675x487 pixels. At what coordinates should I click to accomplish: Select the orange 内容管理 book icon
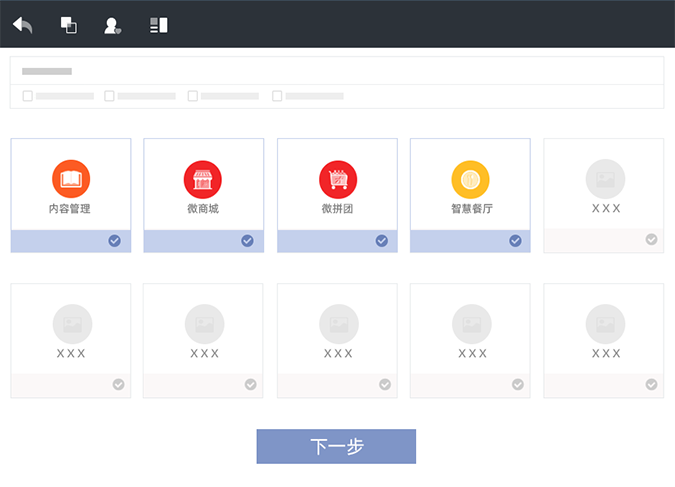tap(71, 179)
